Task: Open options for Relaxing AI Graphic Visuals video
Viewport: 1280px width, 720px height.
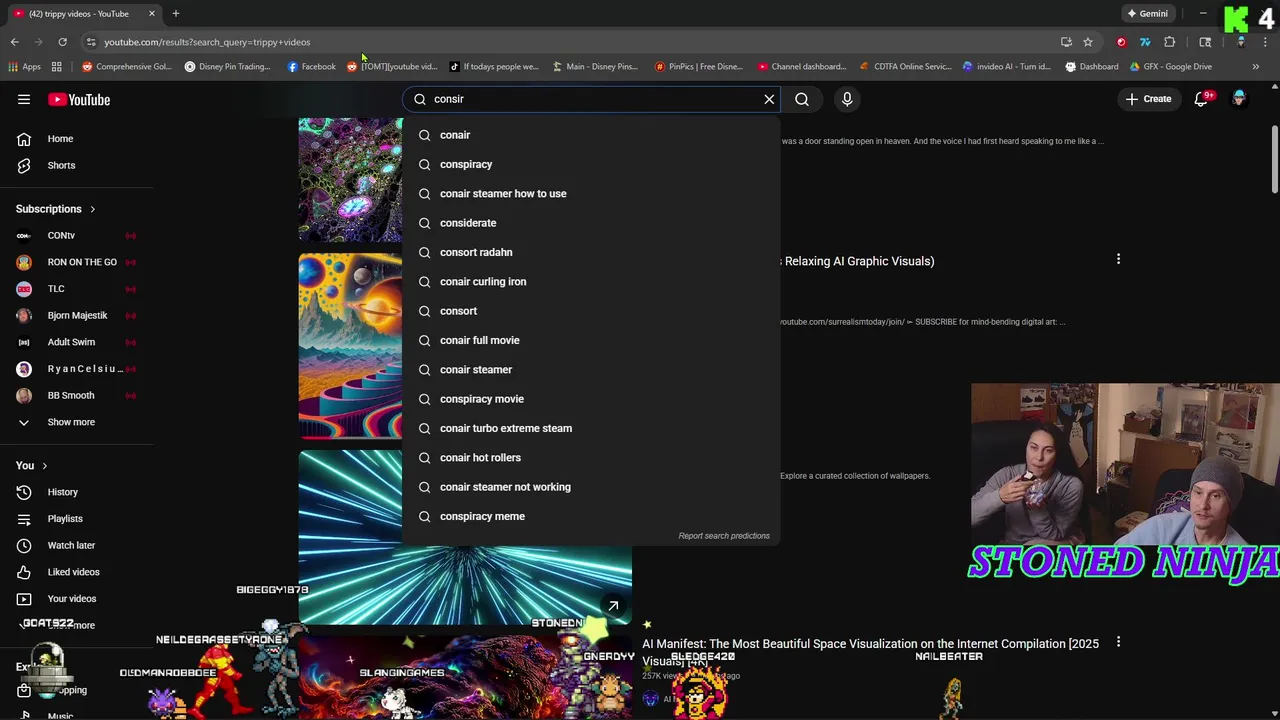Action: tap(1118, 260)
